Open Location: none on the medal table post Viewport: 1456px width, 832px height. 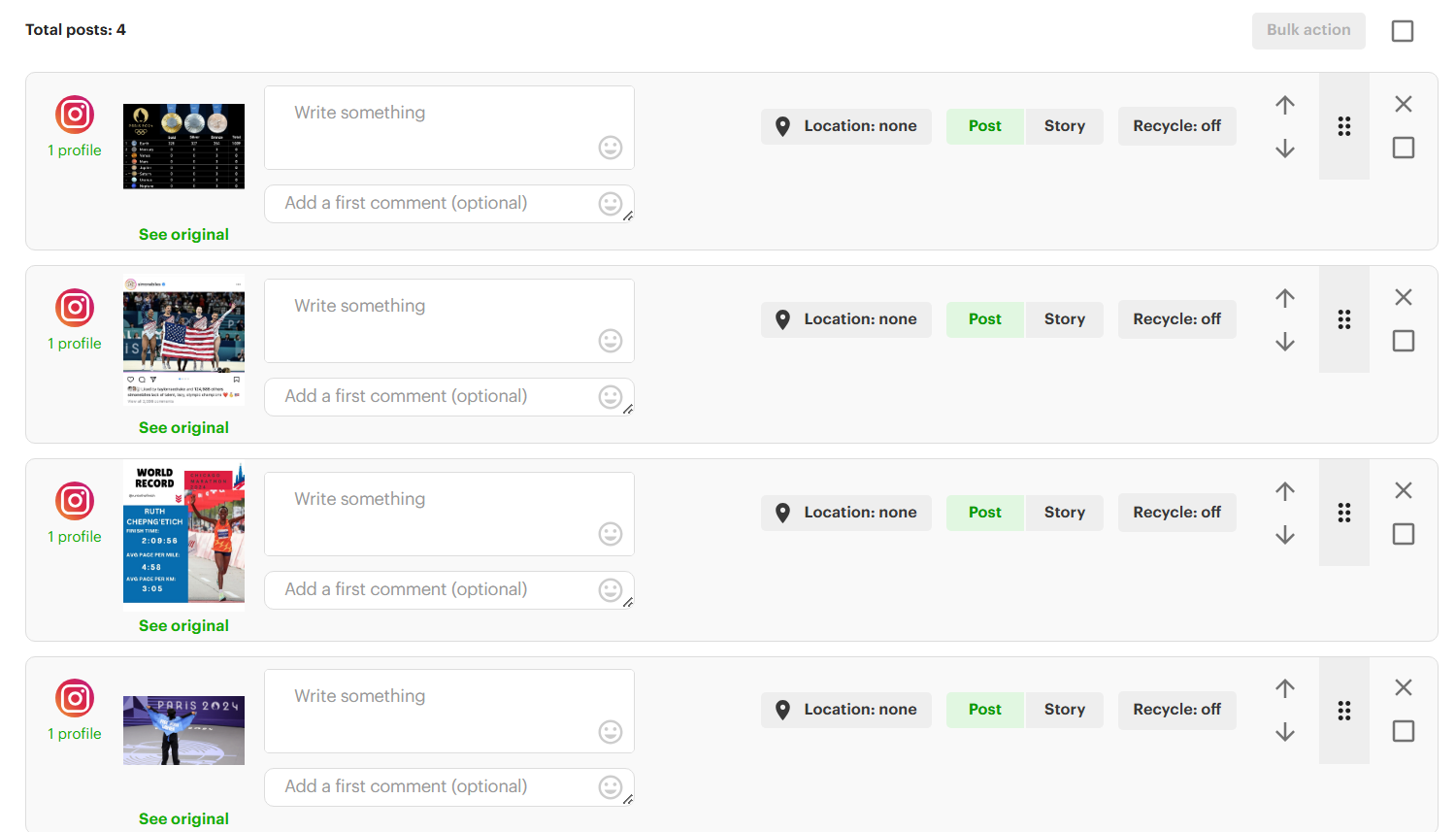(x=846, y=126)
